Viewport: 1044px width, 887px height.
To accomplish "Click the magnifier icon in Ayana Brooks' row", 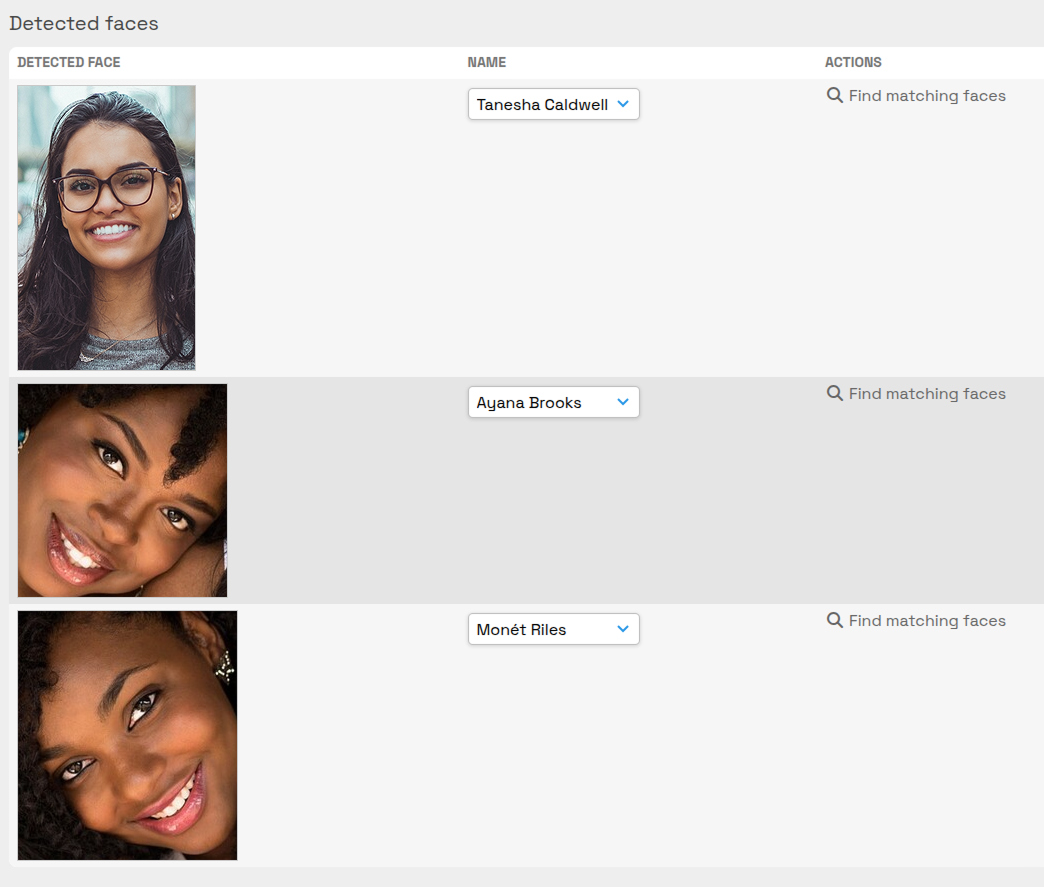I will point(835,393).
